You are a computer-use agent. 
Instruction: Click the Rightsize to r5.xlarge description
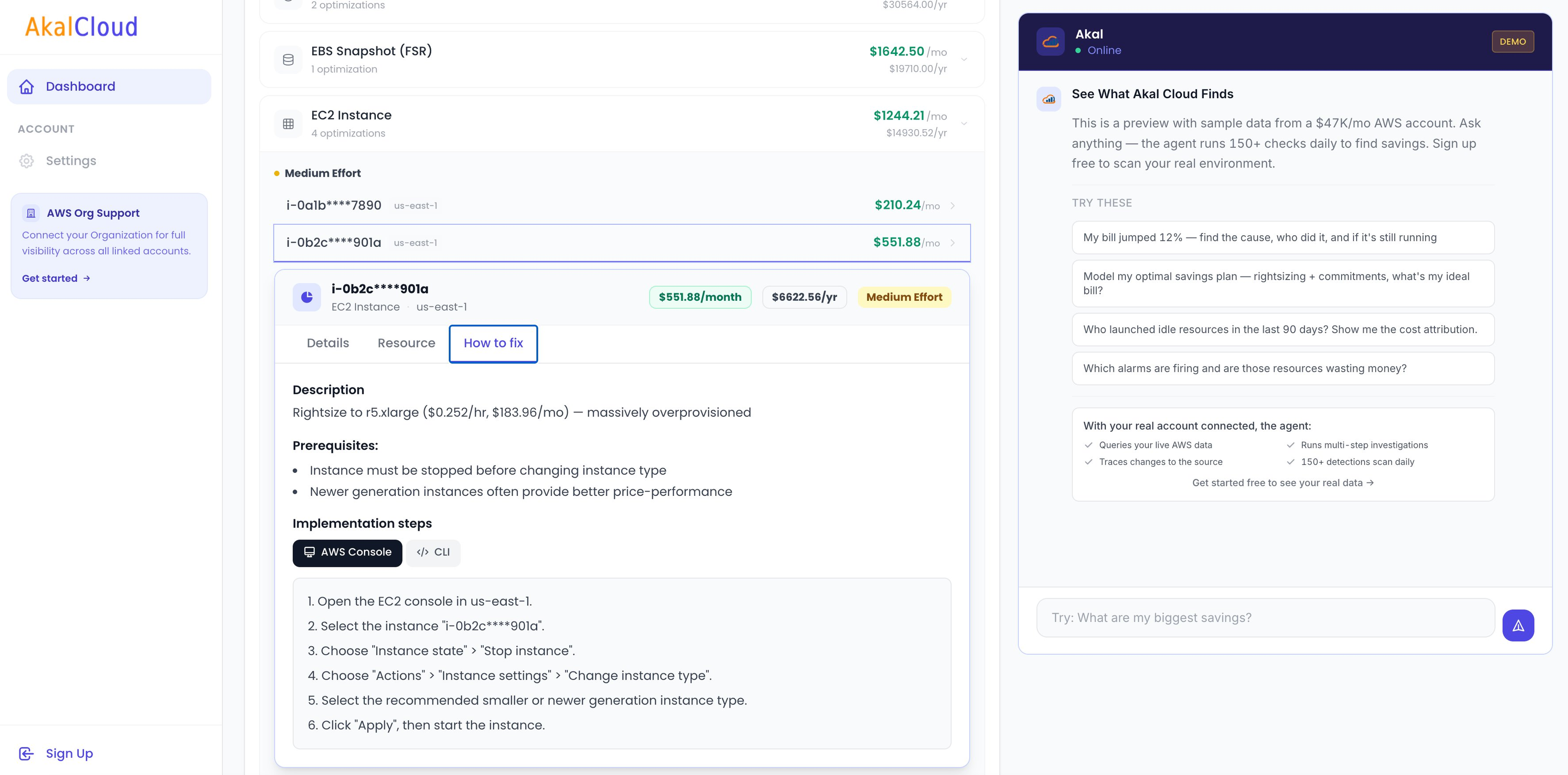[522, 413]
